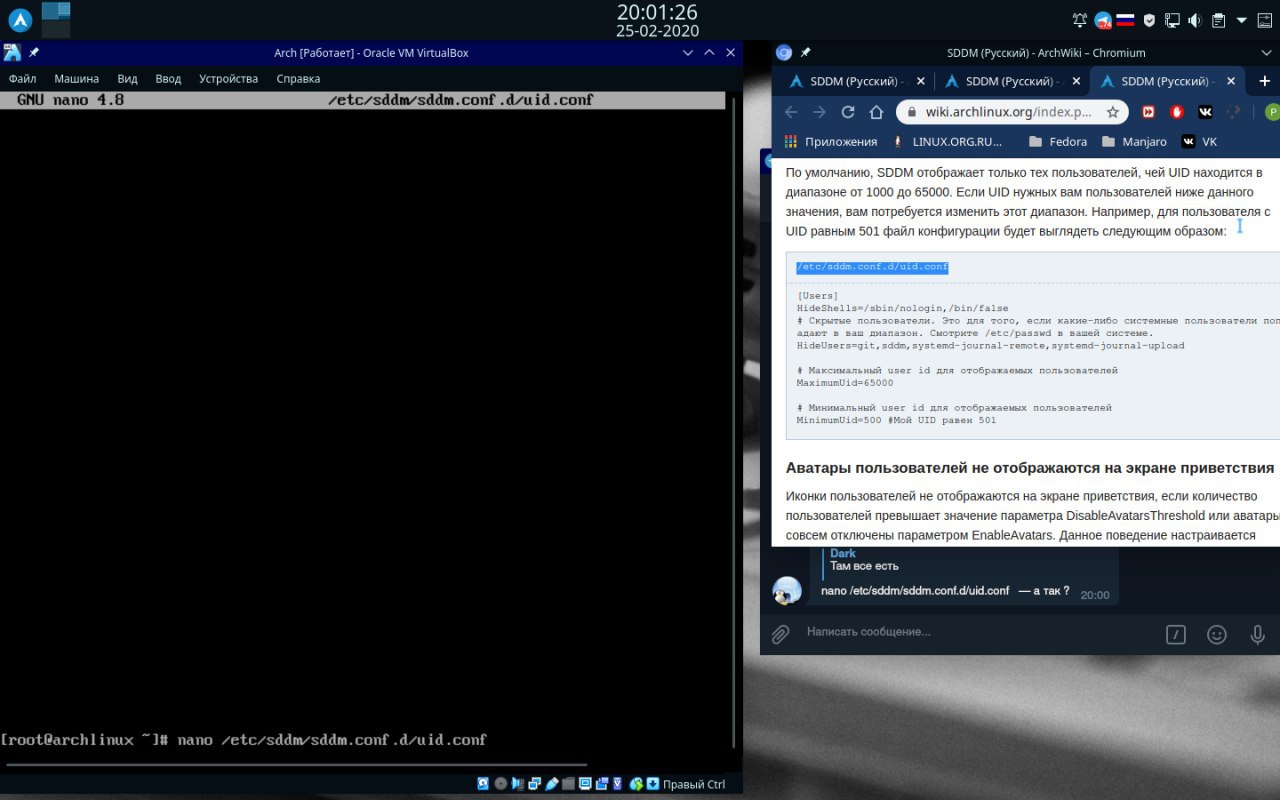Open the Устройства menu in VirtualBox
The image size is (1280, 800).
coord(228,78)
